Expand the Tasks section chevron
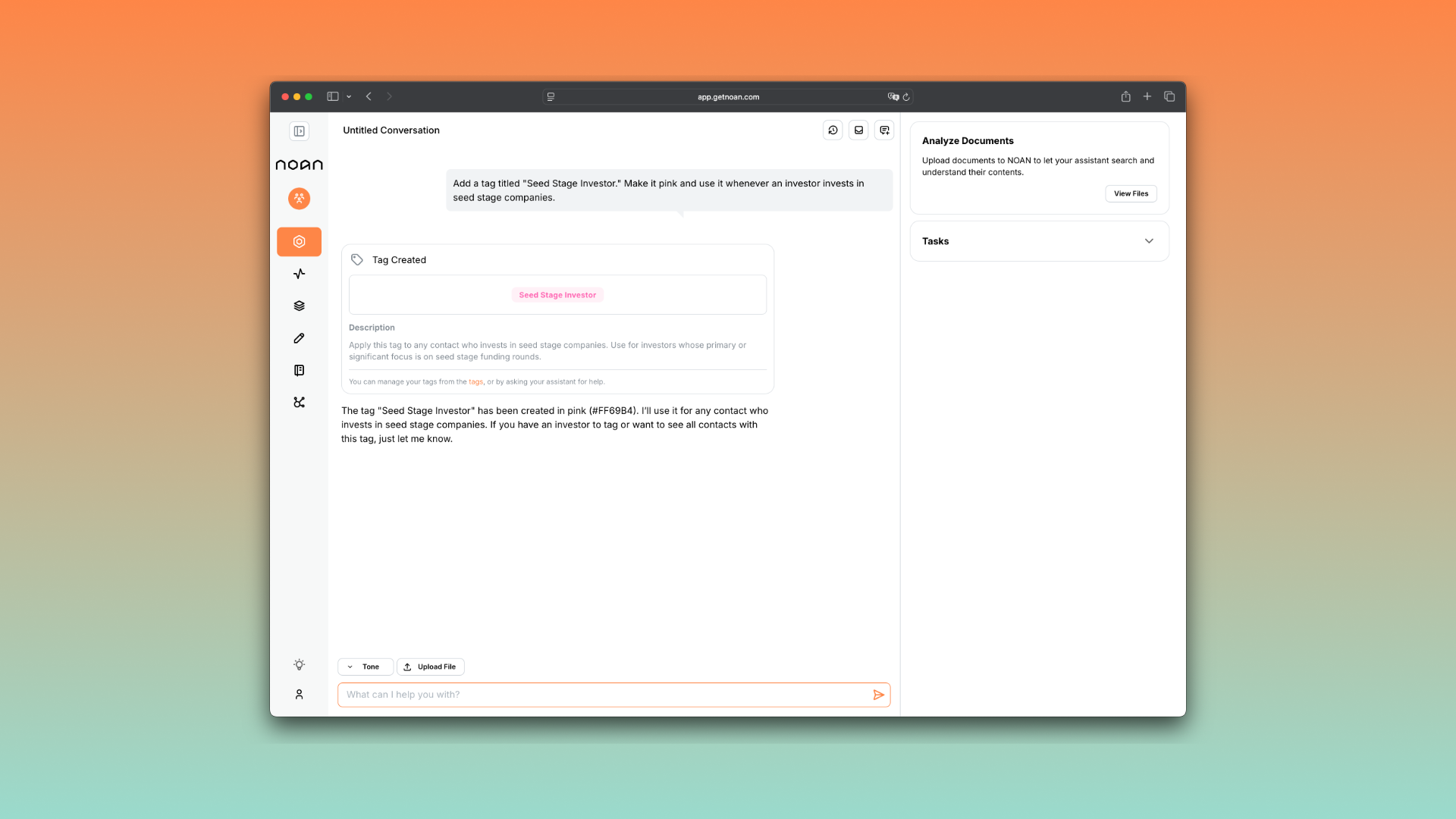 1149,241
